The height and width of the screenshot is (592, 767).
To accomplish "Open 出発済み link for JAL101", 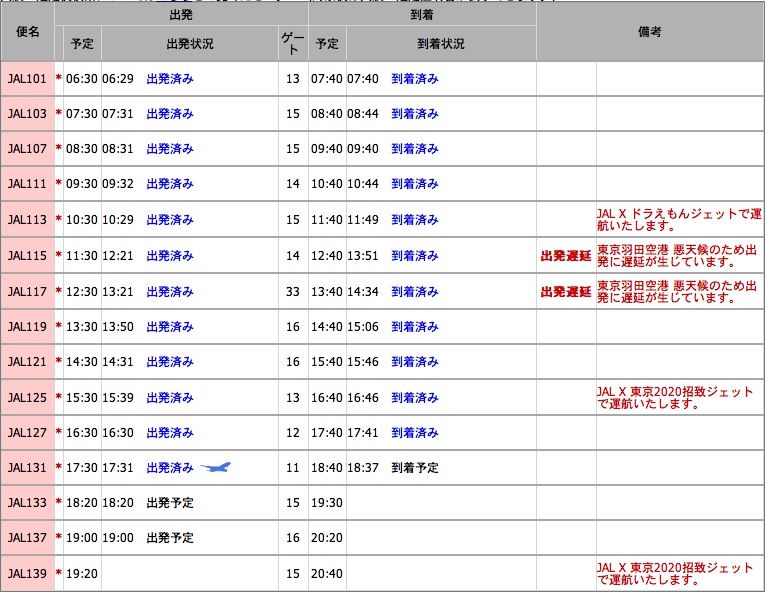I will (x=170, y=79).
